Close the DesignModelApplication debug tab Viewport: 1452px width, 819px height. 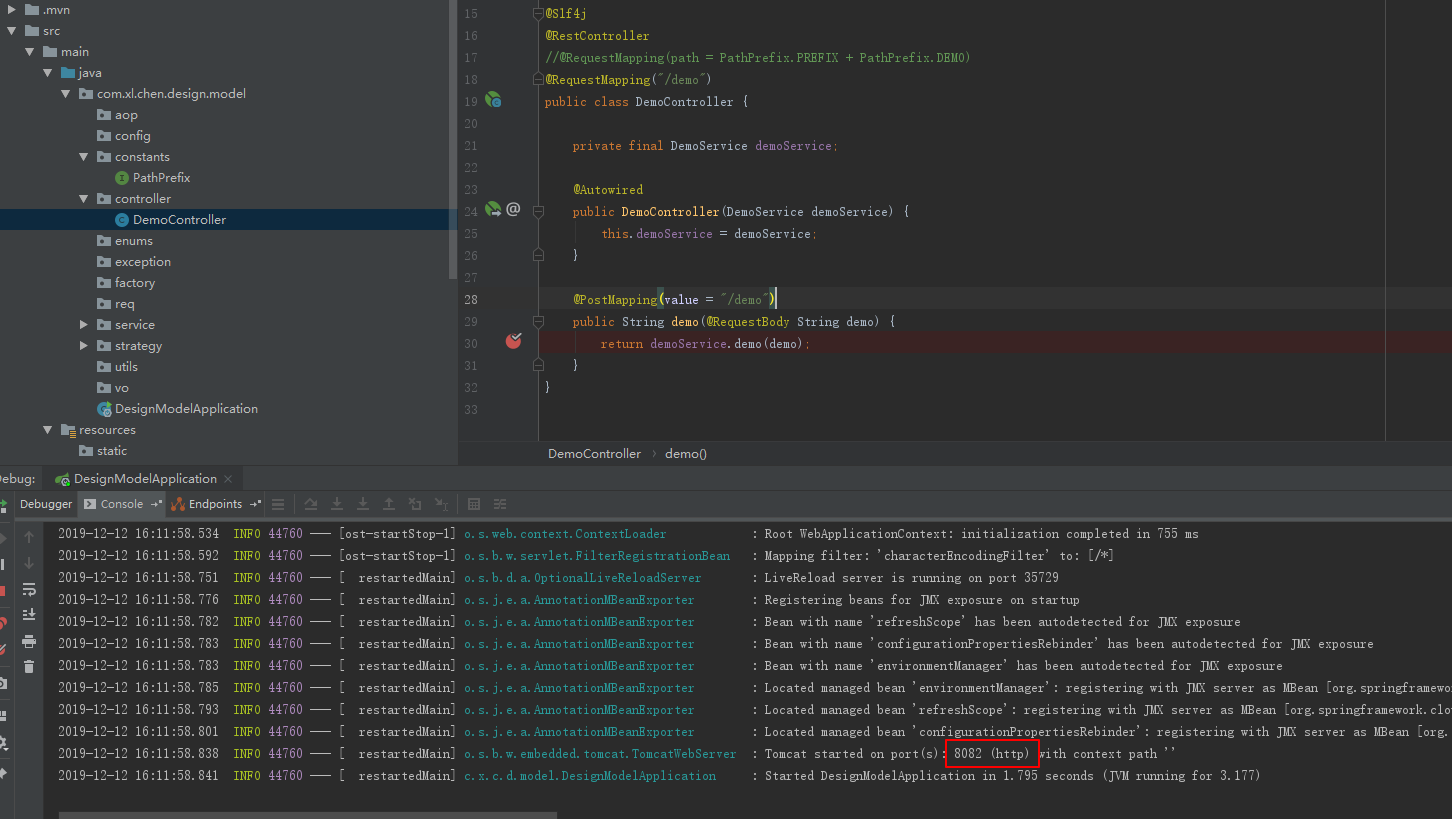(x=228, y=479)
